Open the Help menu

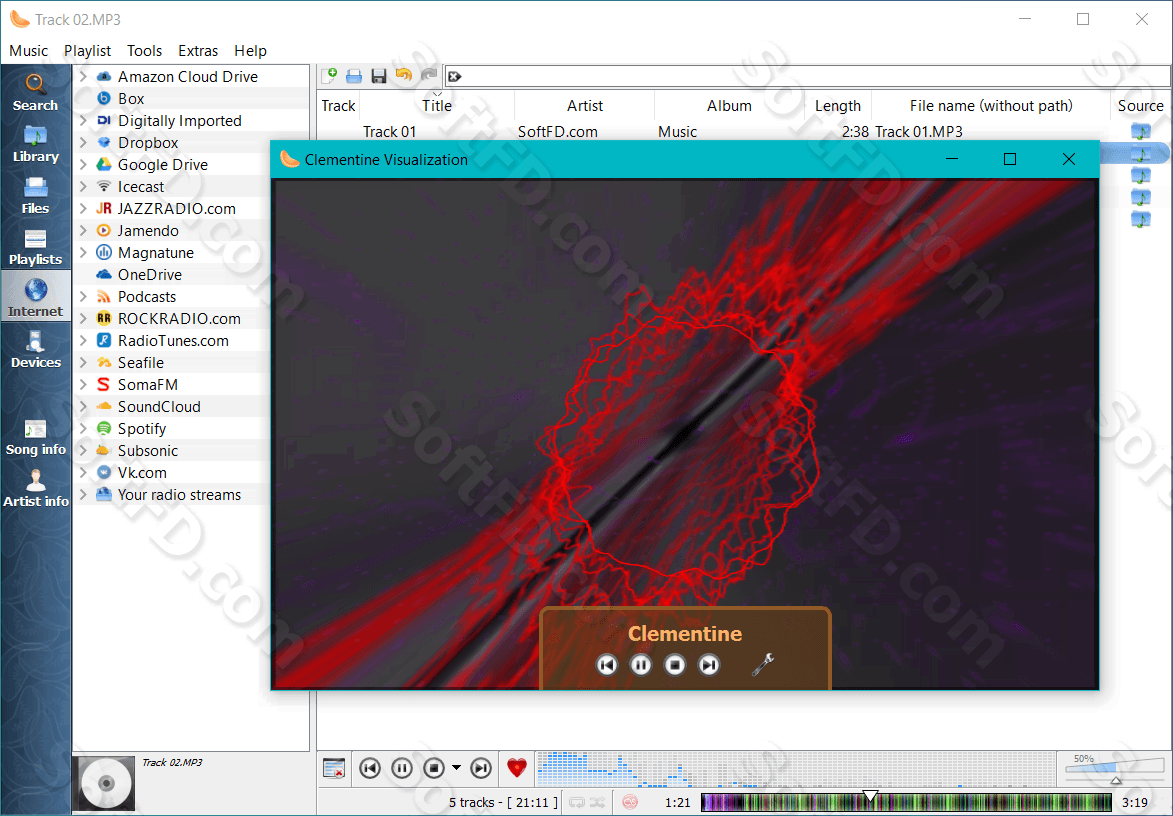coord(251,51)
